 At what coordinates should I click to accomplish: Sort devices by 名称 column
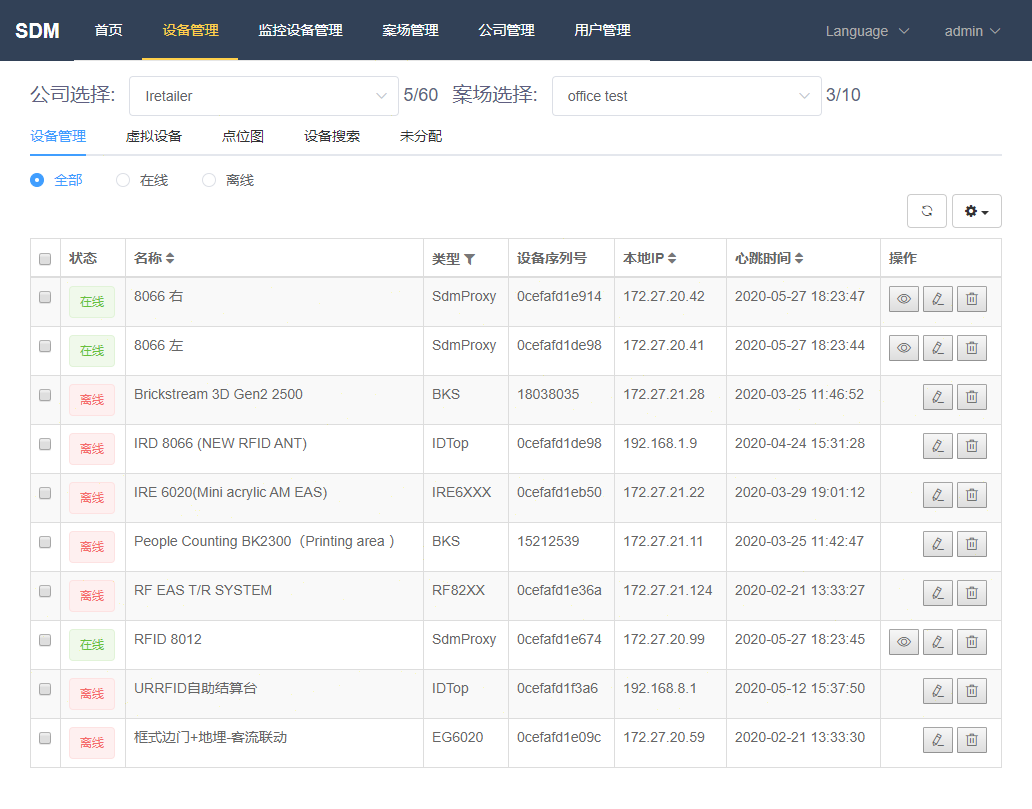tap(170, 259)
